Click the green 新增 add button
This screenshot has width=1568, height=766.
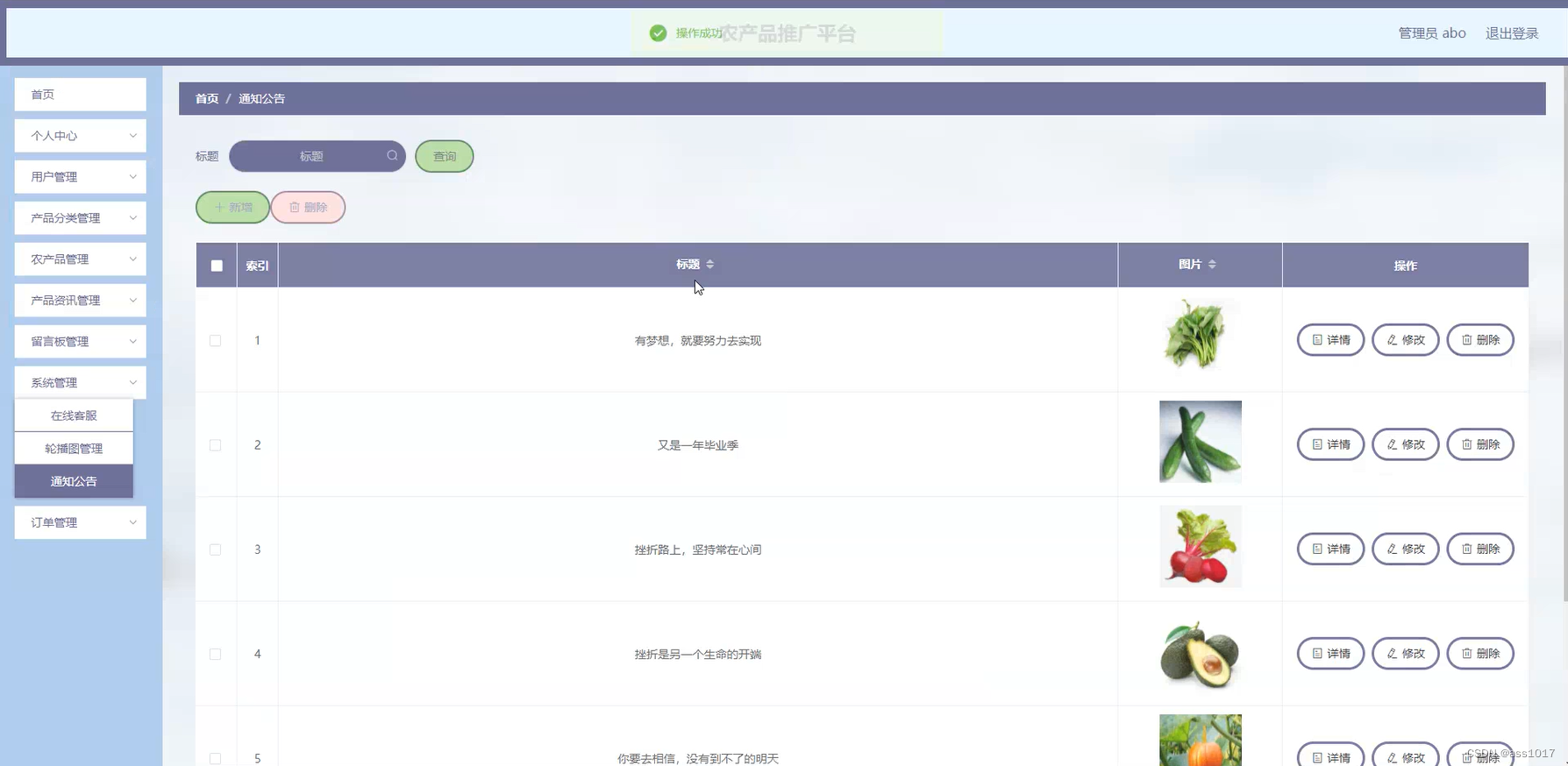pyautogui.click(x=232, y=208)
